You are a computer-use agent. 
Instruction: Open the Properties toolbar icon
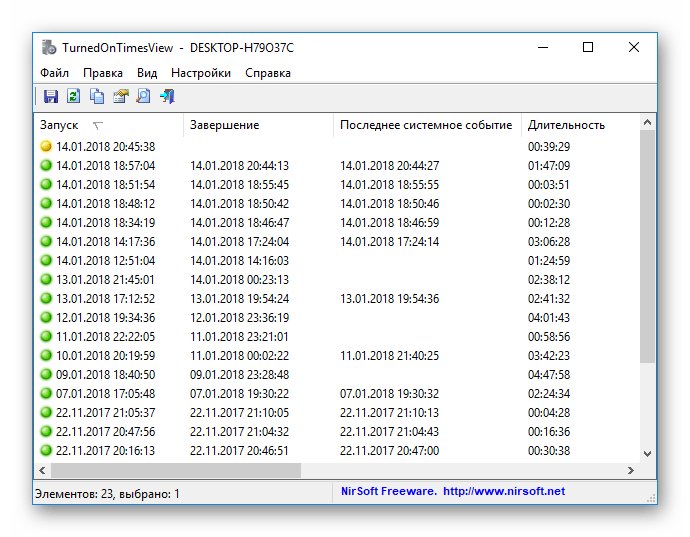click(121, 97)
